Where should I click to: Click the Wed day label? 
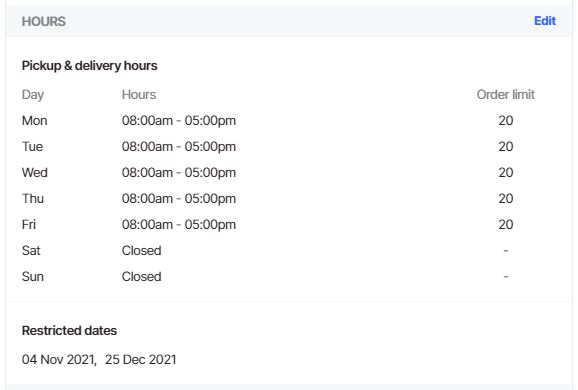pyautogui.click(x=35, y=173)
